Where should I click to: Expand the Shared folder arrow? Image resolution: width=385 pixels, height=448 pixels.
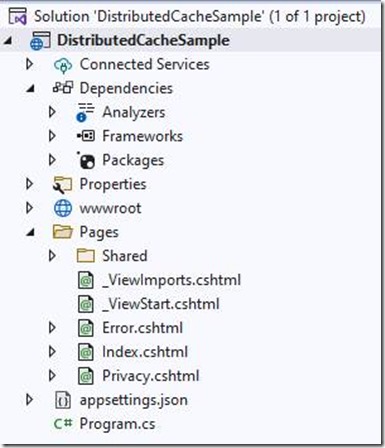[52, 256]
